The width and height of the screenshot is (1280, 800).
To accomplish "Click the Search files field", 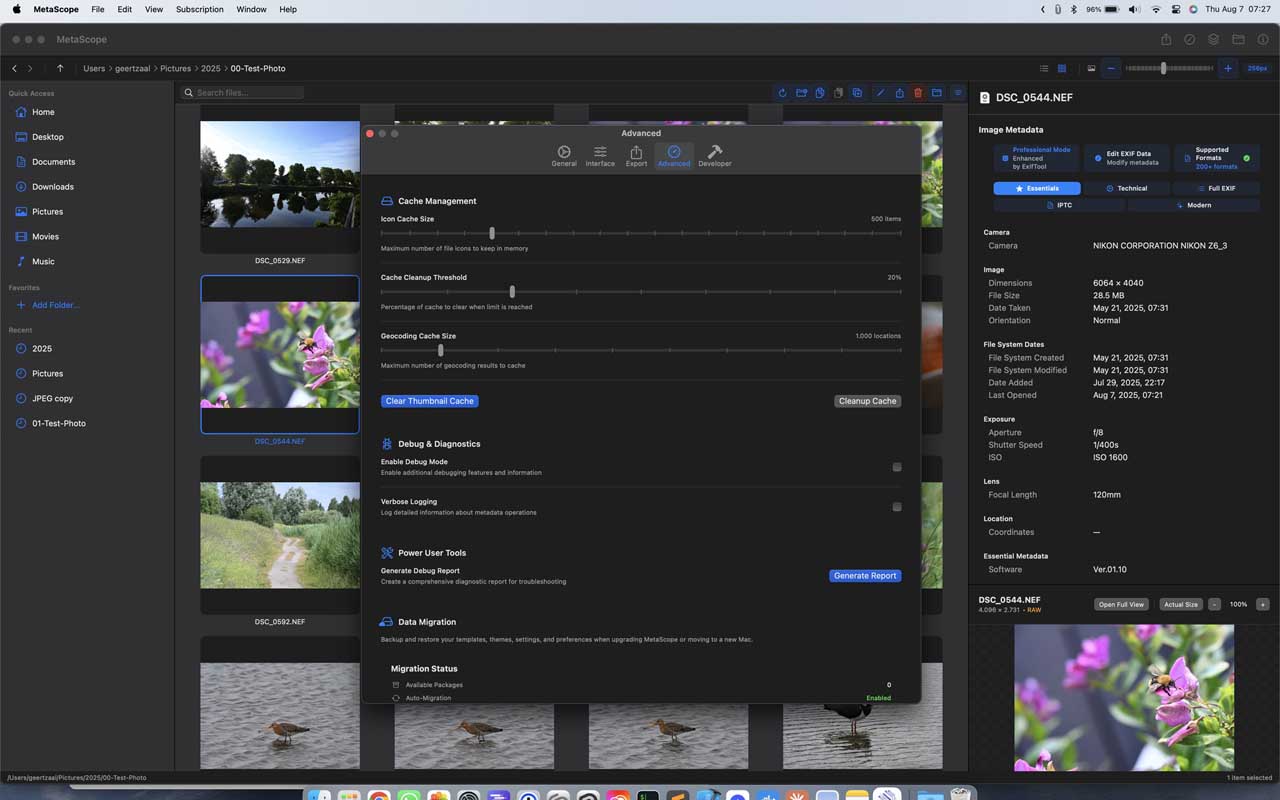I will 242,92.
